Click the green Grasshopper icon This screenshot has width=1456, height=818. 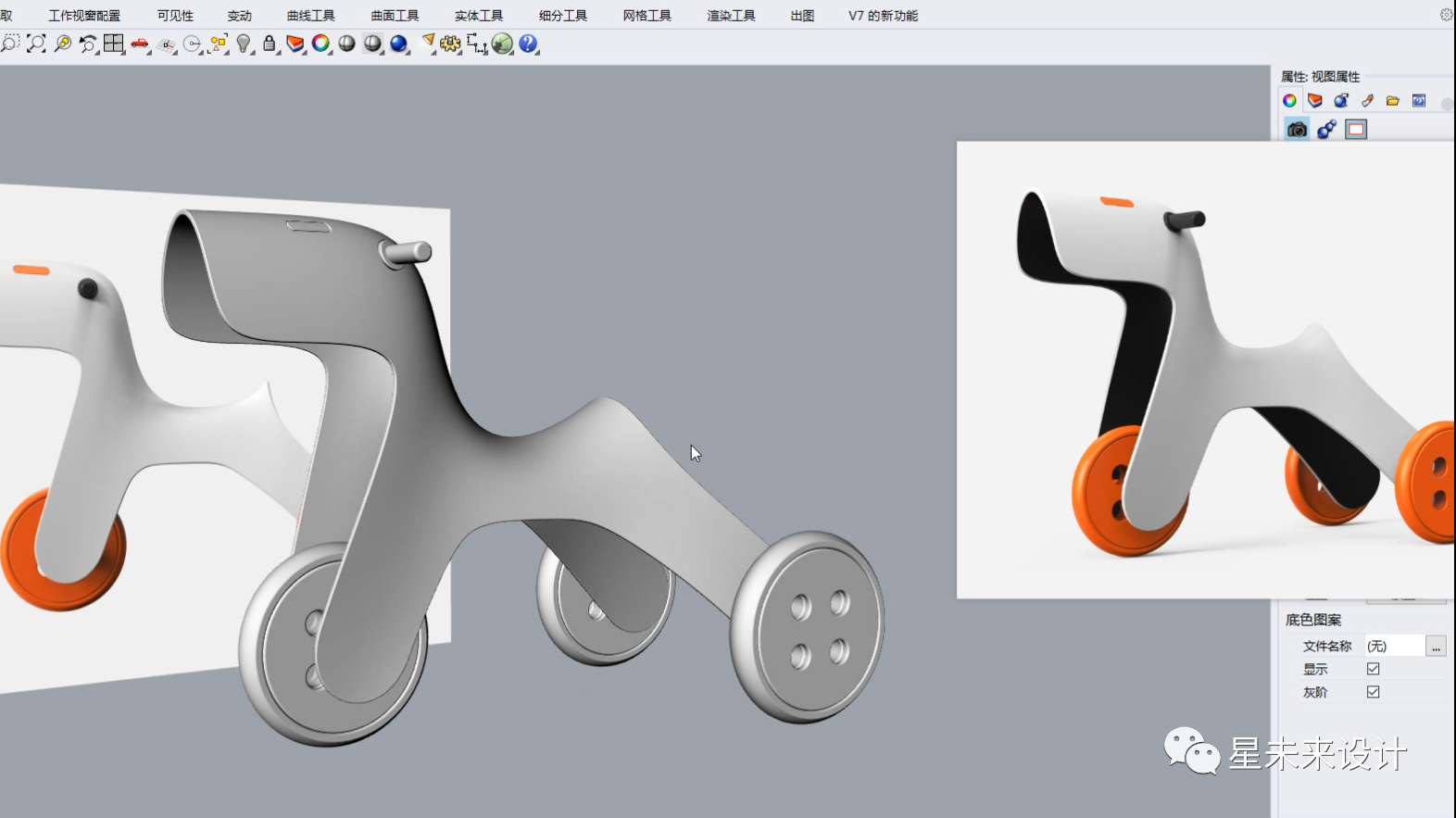coord(502,44)
